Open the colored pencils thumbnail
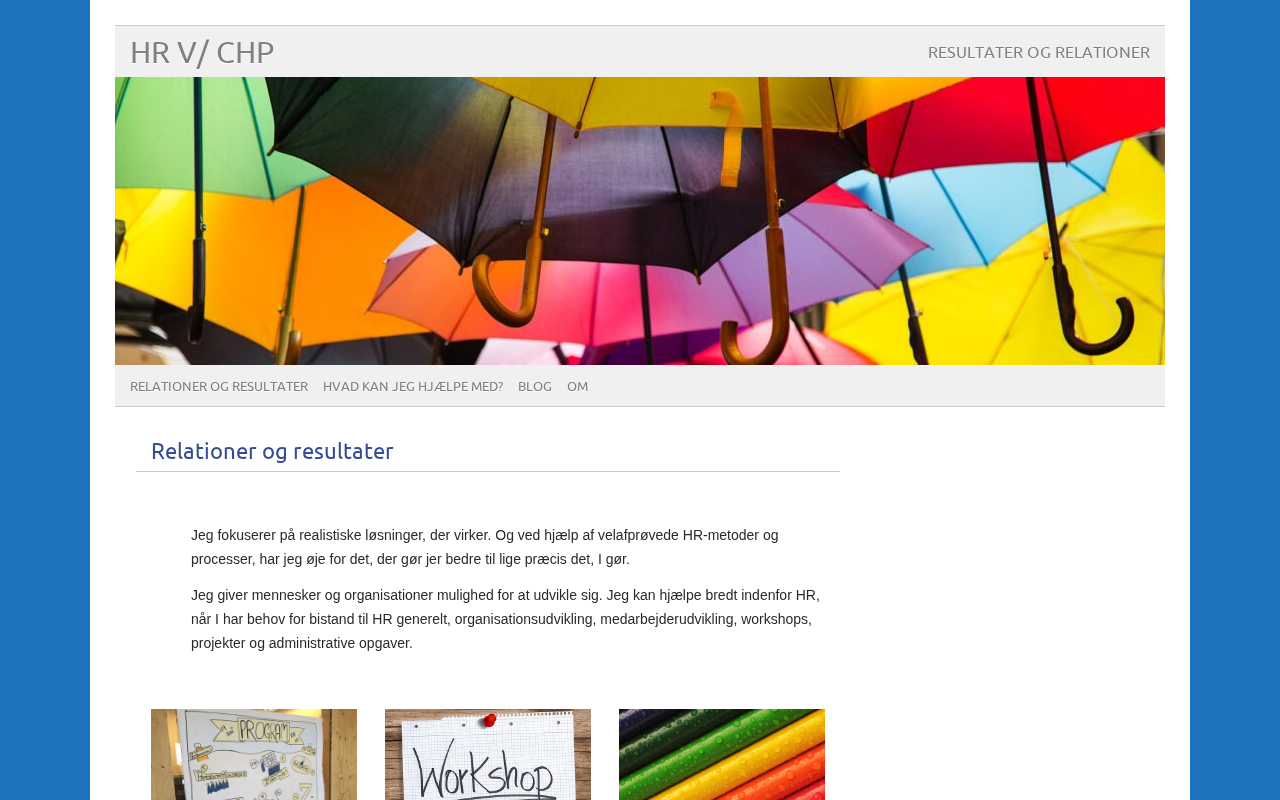Viewport: 1280px width, 800px height. 722,754
